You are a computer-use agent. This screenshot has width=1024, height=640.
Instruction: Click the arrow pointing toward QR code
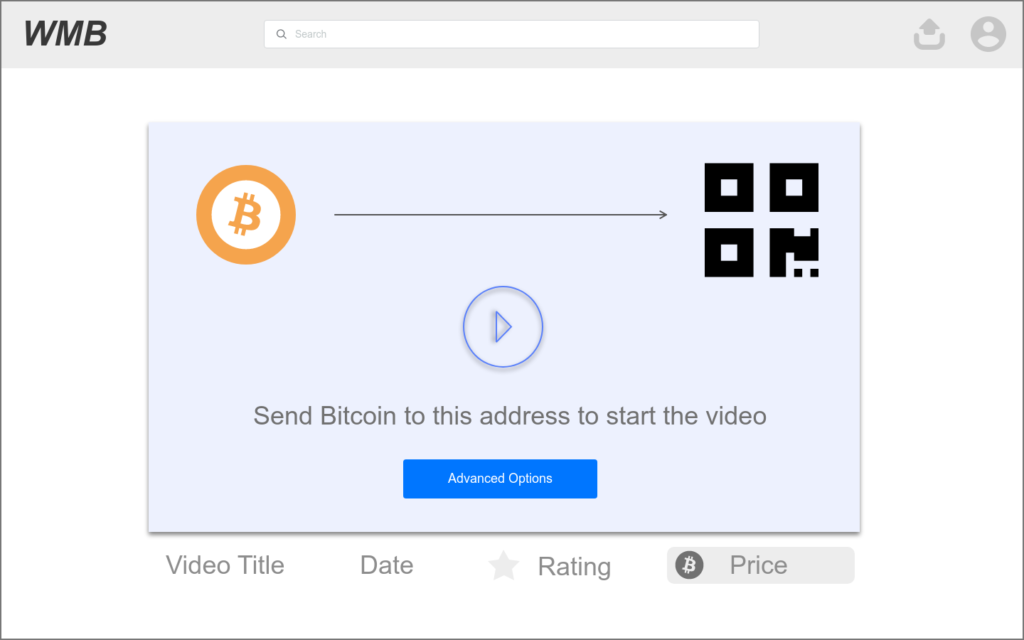coord(501,214)
